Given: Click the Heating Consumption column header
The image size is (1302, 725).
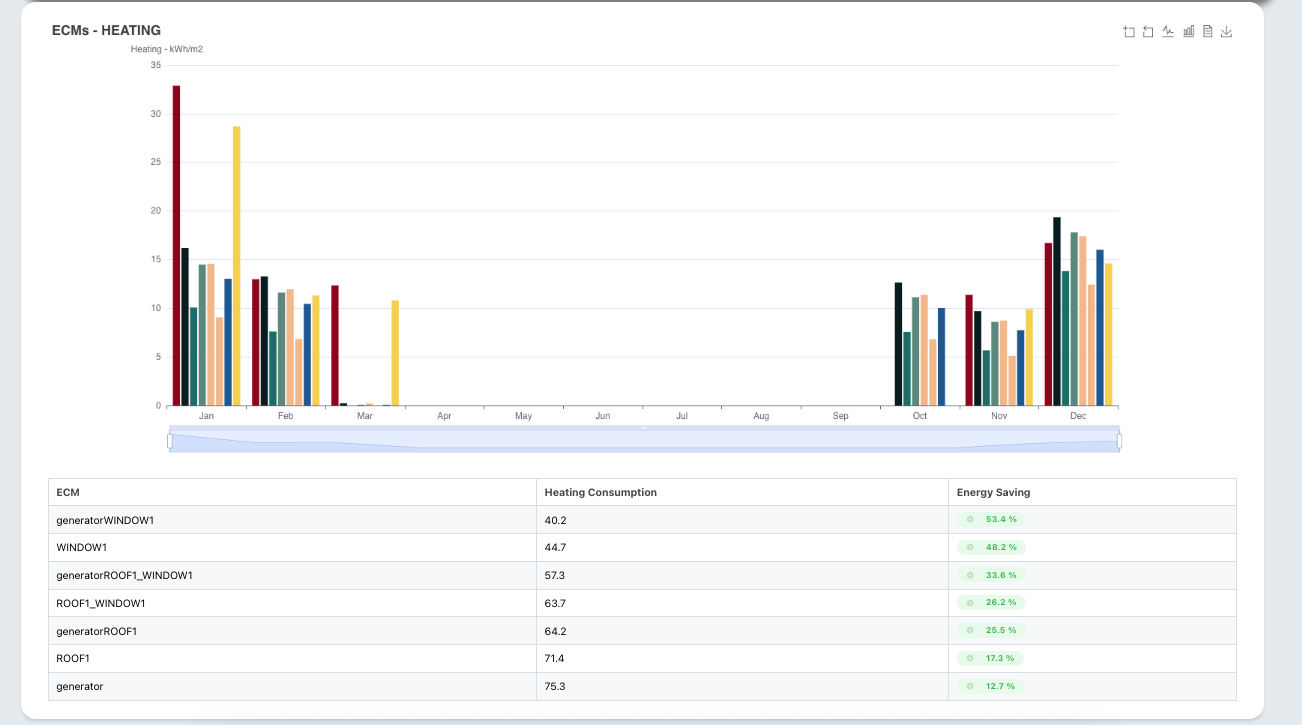Looking at the screenshot, I should tap(600, 493).
